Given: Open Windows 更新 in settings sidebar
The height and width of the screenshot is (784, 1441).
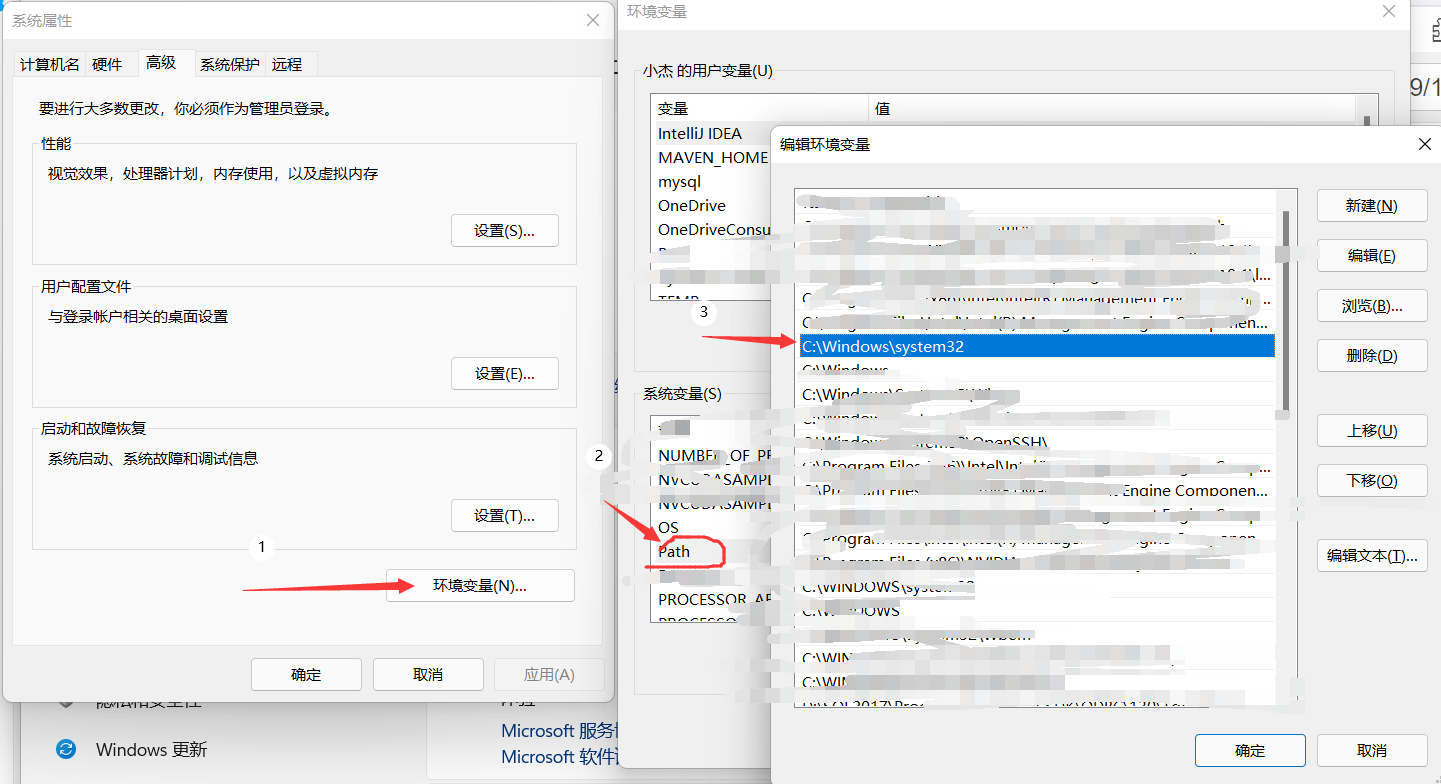Looking at the screenshot, I should [151, 749].
